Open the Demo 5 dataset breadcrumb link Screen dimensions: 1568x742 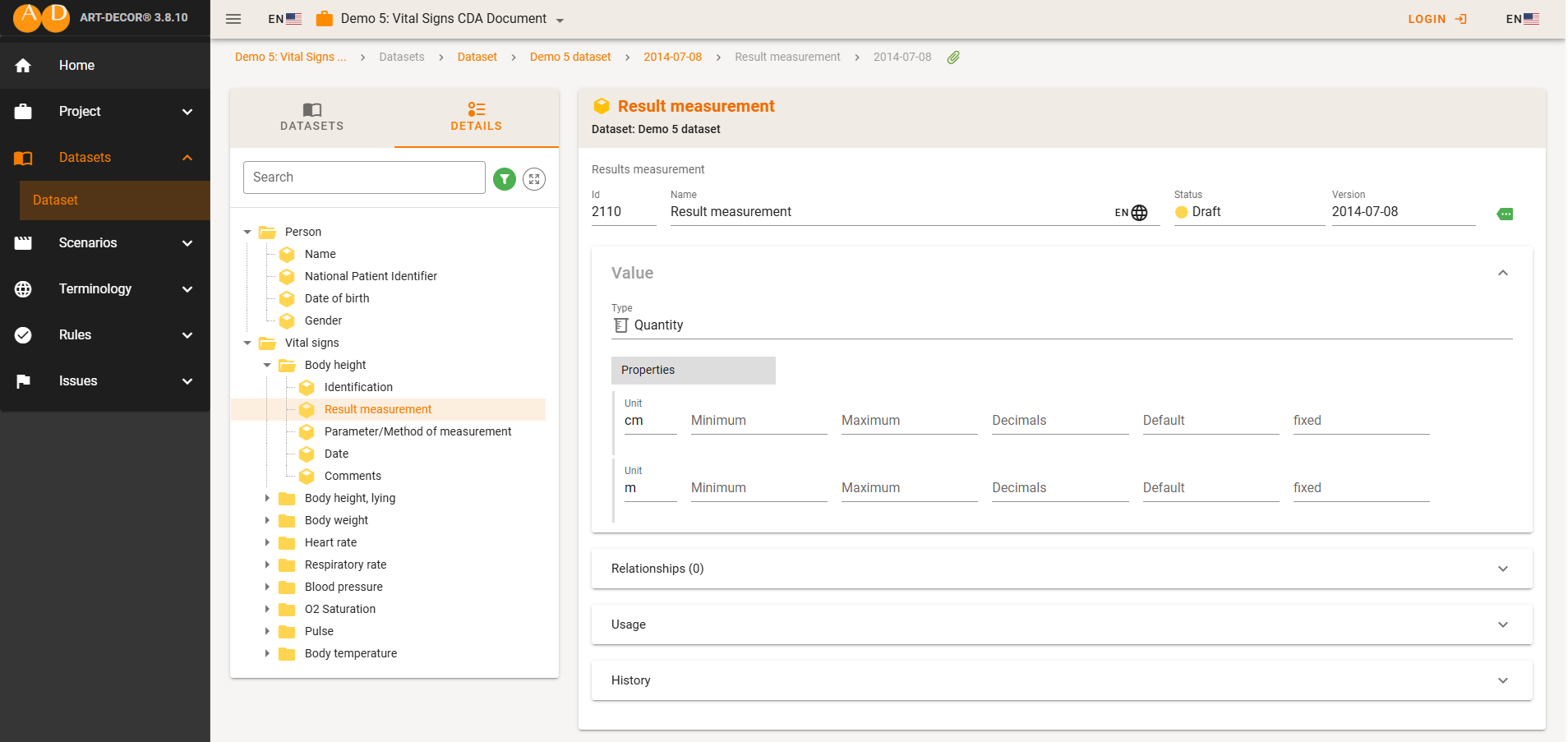[570, 57]
